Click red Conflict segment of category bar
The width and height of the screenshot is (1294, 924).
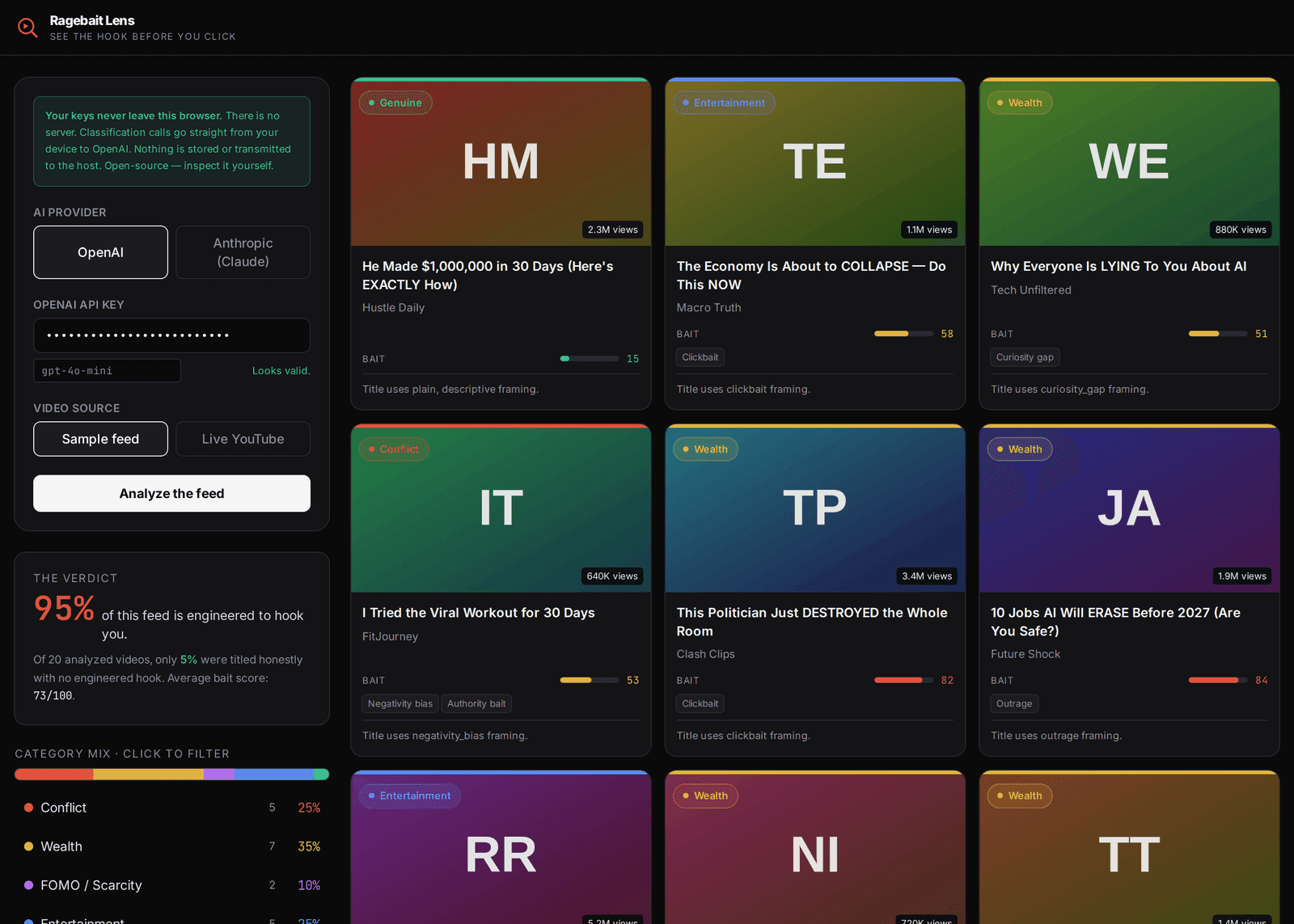click(53, 774)
